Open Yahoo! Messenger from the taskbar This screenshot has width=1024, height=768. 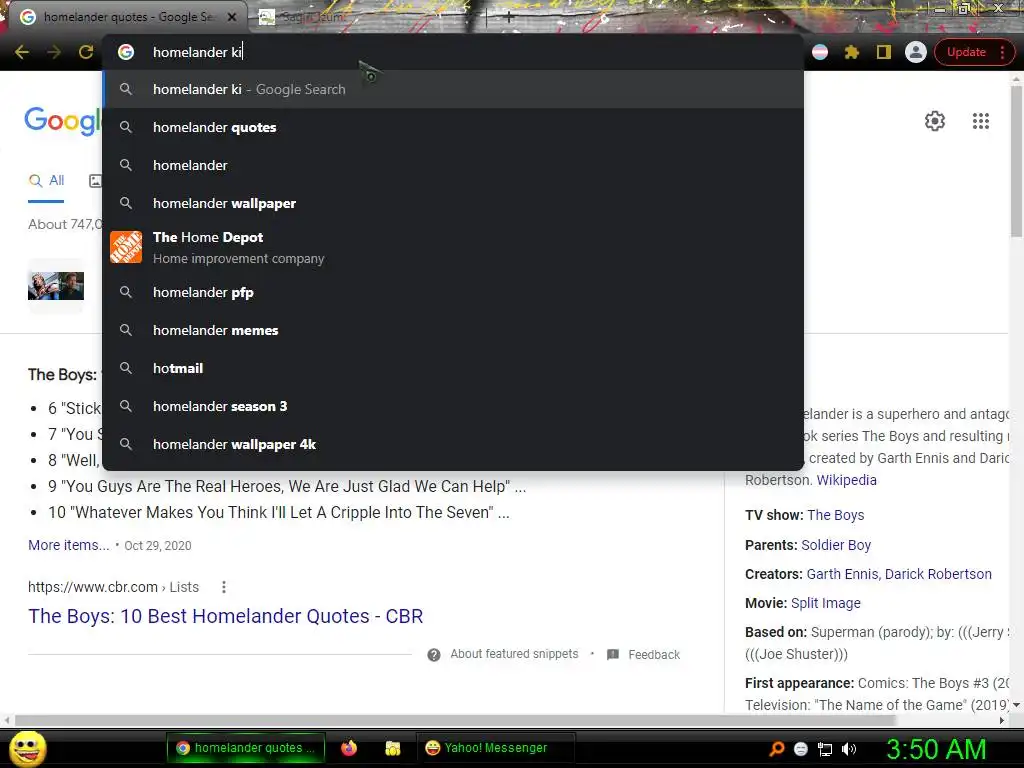[x=495, y=748]
